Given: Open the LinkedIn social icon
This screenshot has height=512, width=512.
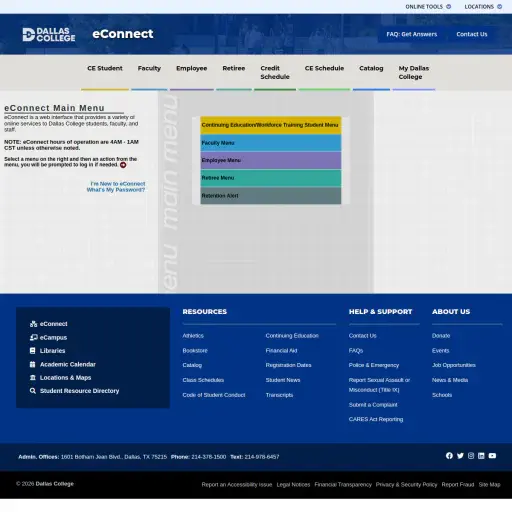Looking at the screenshot, I should pyautogui.click(x=481, y=456).
